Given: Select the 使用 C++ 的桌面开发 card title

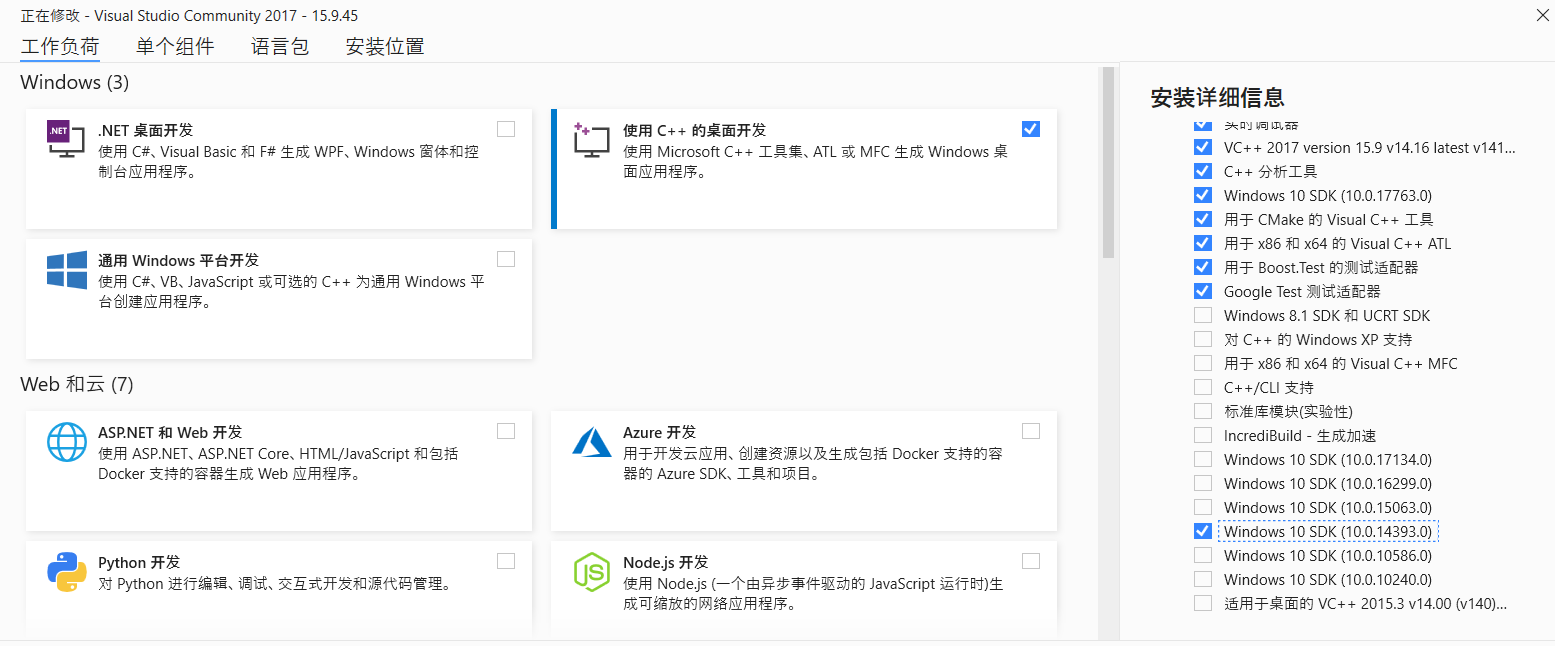Looking at the screenshot, I should (x=694, y=130).
